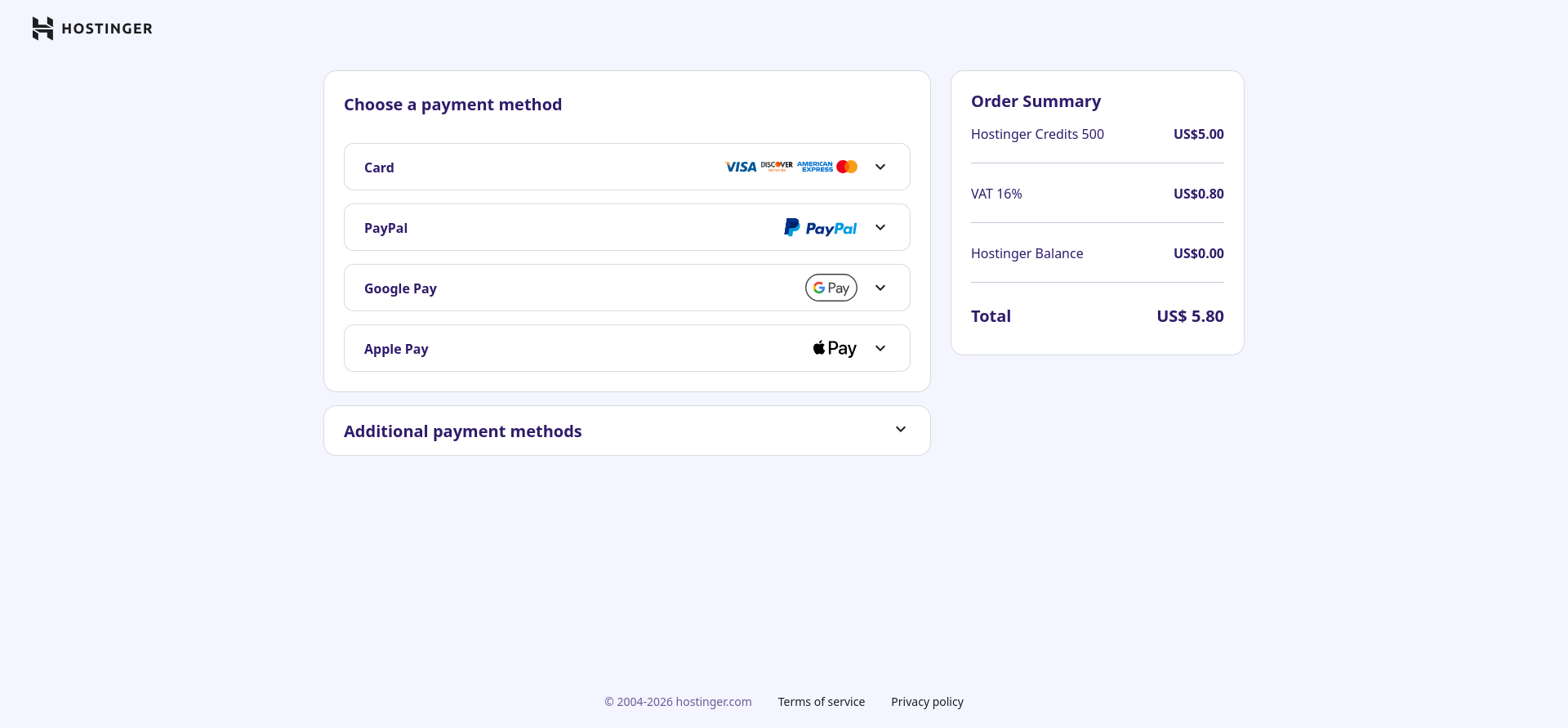Click the PayPal brand logo
This screenshot has height=728, width=1568.
(x=821, y=228)
